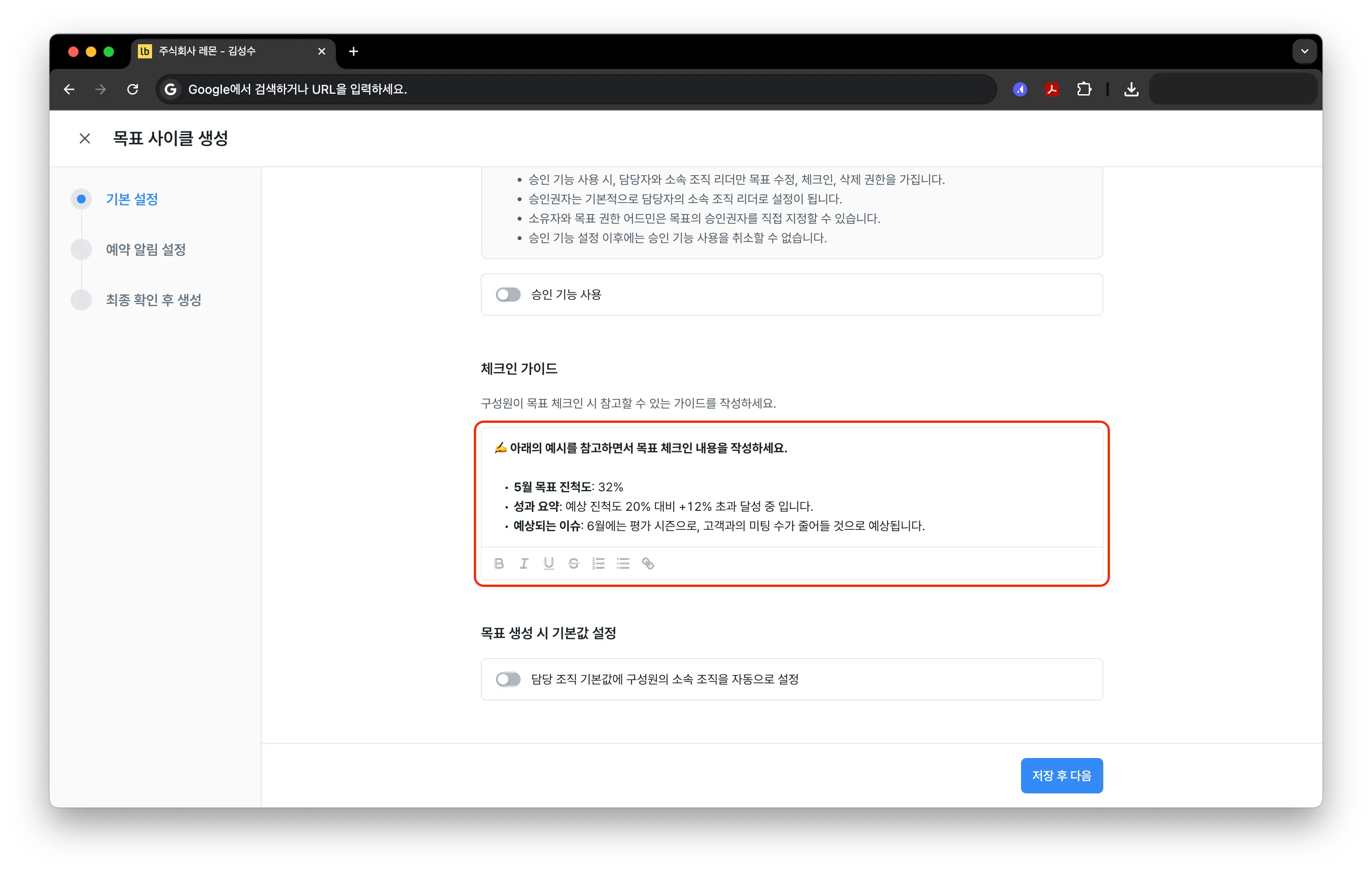Screen dimensions: 1372x873
Task: Open the browser extensions puzzle menu
Action: pos(1084,89)
